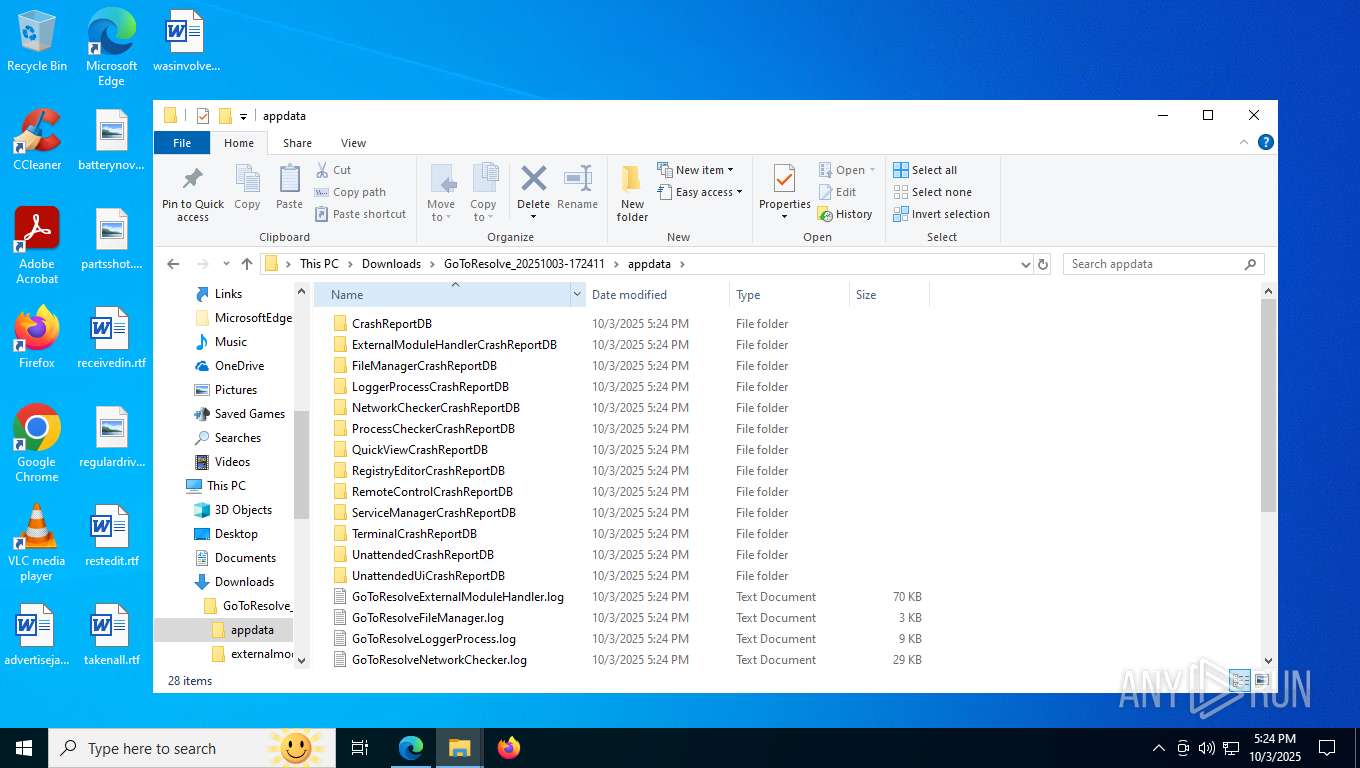Screen dimensions: 1360x768
Task: Open Firefox from the taskbar
Action: click(509, 747)
